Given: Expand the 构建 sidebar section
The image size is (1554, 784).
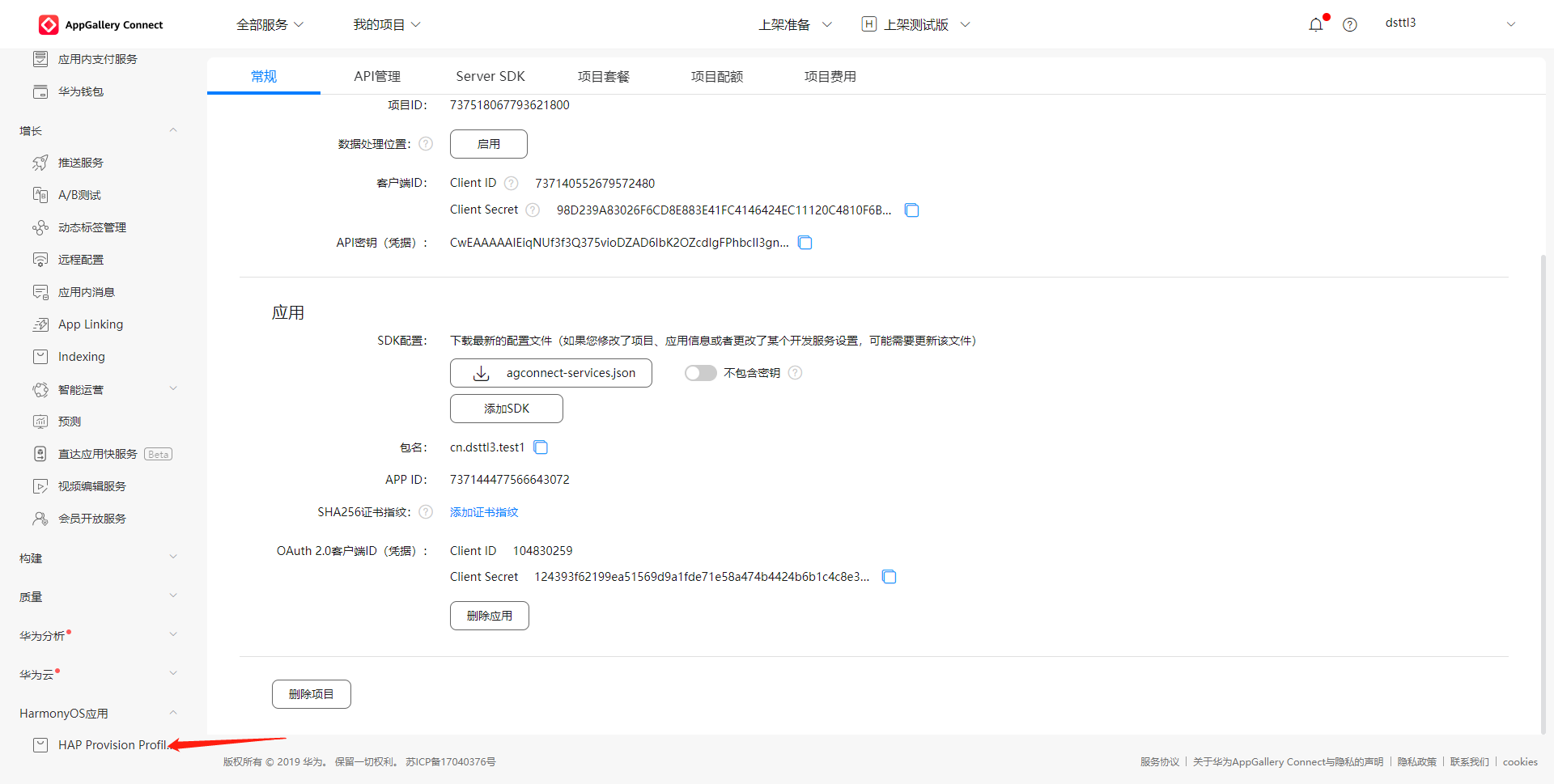Looking at the screenshot, I should coord(173,557).
